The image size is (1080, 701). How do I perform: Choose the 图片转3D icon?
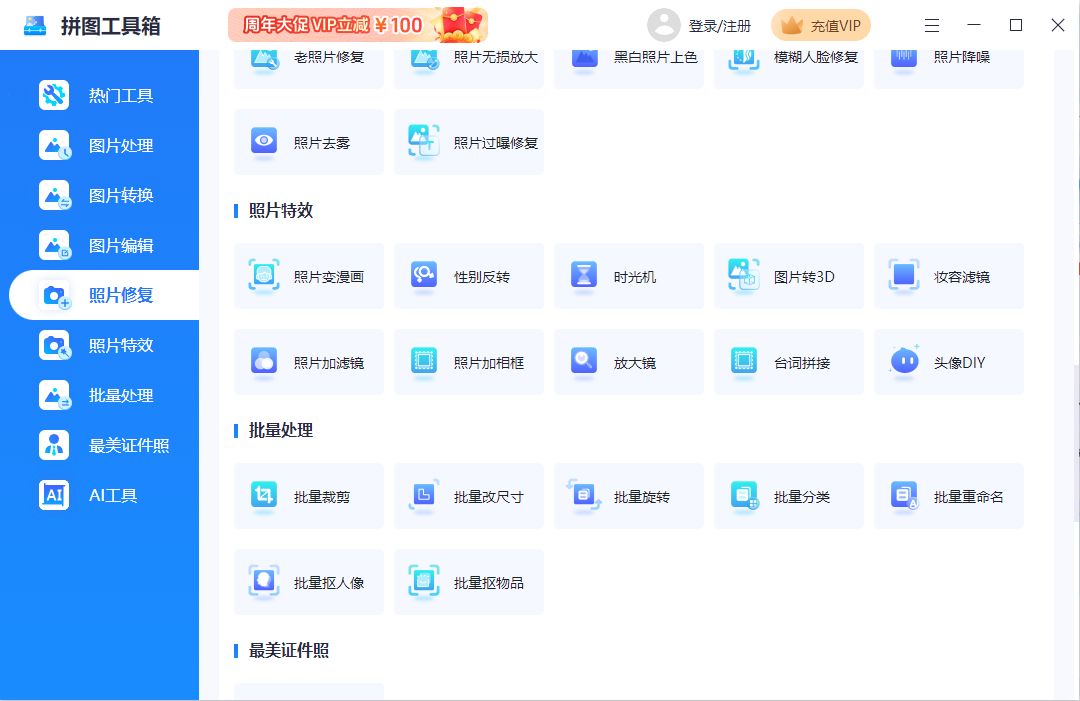(744, 276)
